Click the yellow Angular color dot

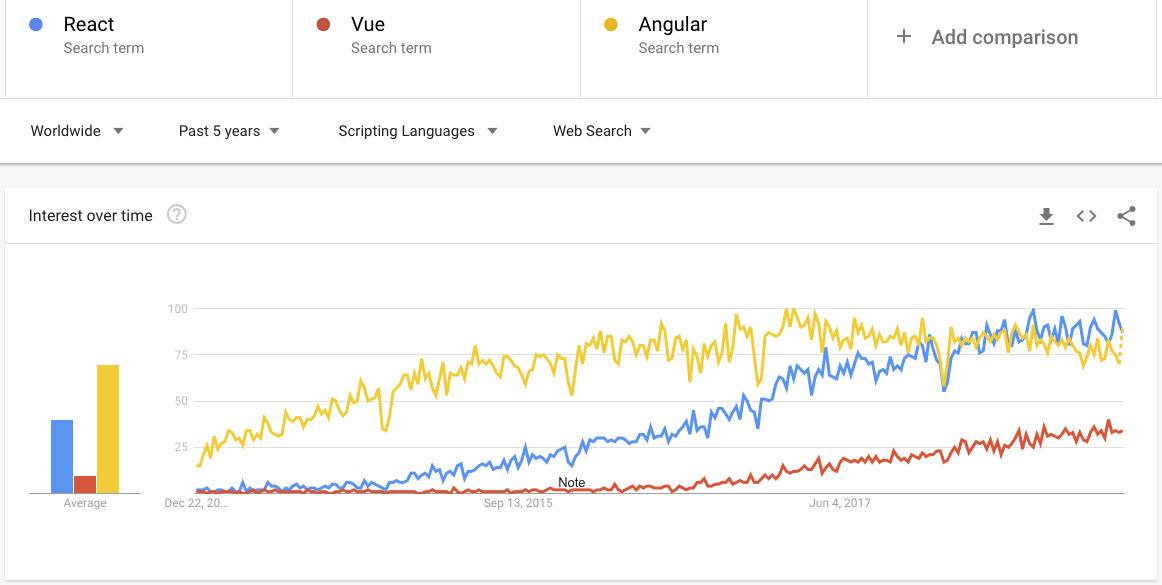(611, 25)
